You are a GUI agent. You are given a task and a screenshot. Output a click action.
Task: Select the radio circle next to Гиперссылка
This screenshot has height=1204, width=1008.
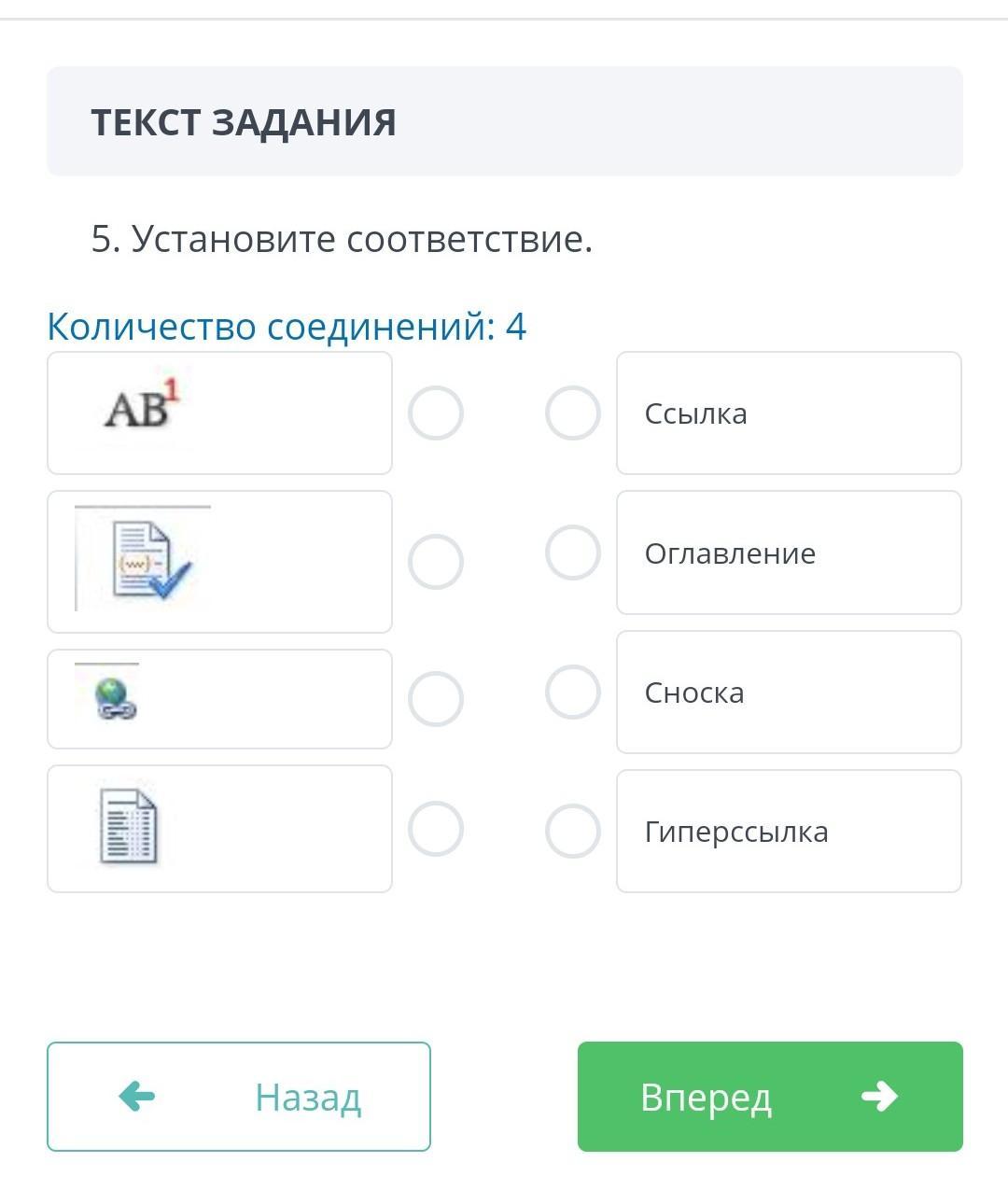pyautogui.click(x=572, y=831)
